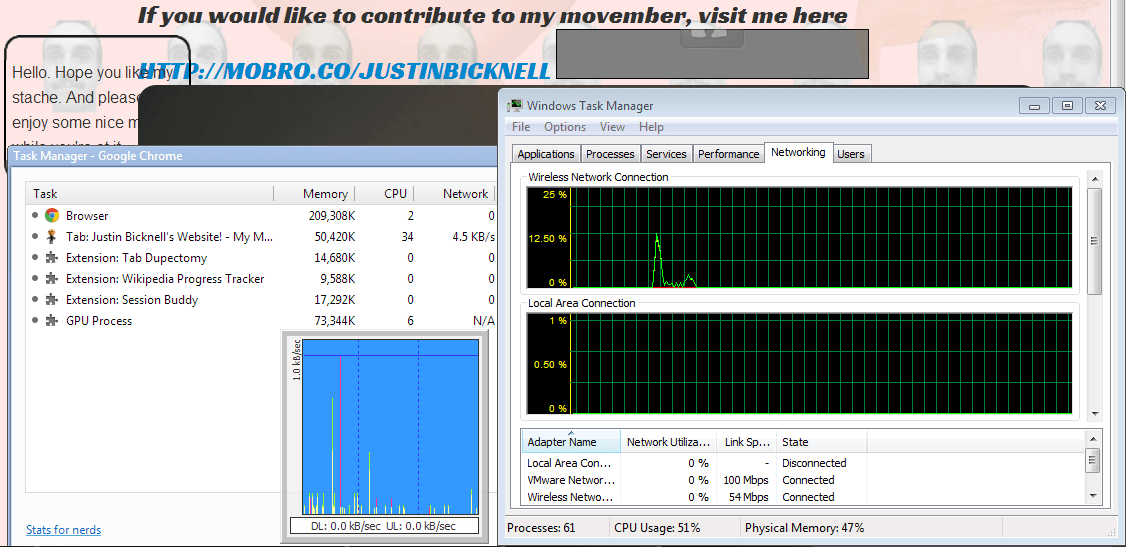
Task: Sort adapters by Adapter Name column
Action: click(572, 441)
